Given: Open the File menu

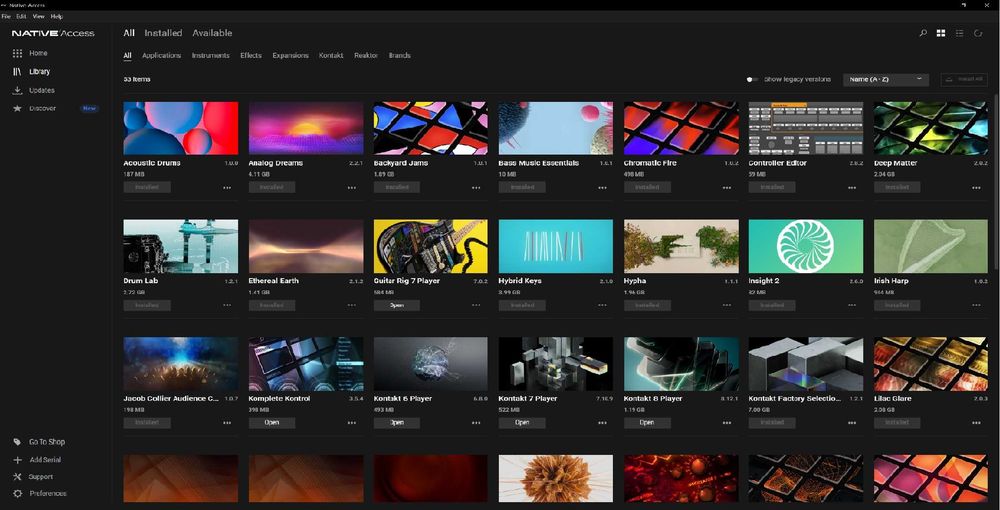Looking at the screenshot, I should [x=6, y=16].
